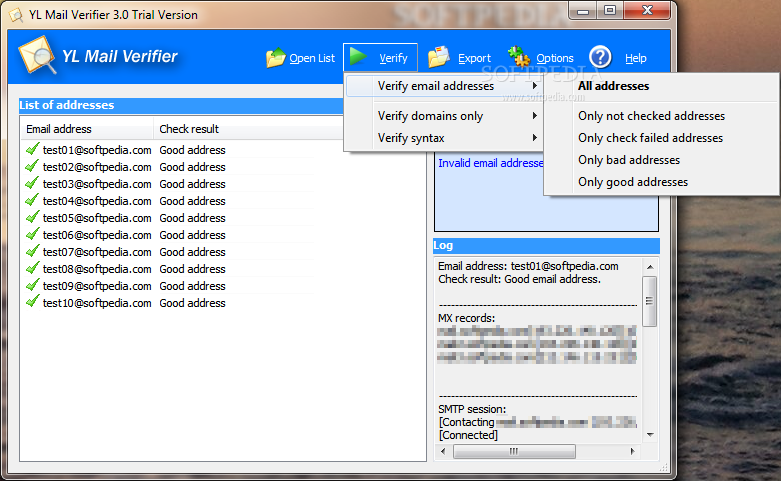Click green checkmark next to test07@softpedia.com
The image size is (781, 481).
click(x=32, y=251)
